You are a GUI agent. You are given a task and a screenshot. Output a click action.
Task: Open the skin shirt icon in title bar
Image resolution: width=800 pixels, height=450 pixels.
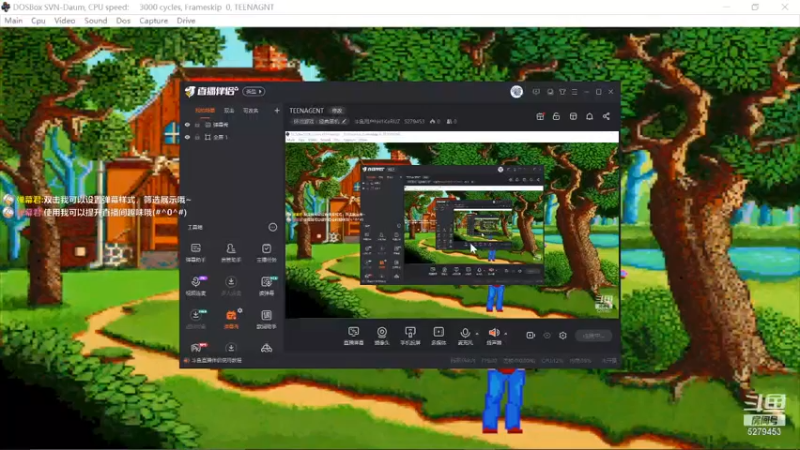tap(562, 92)
